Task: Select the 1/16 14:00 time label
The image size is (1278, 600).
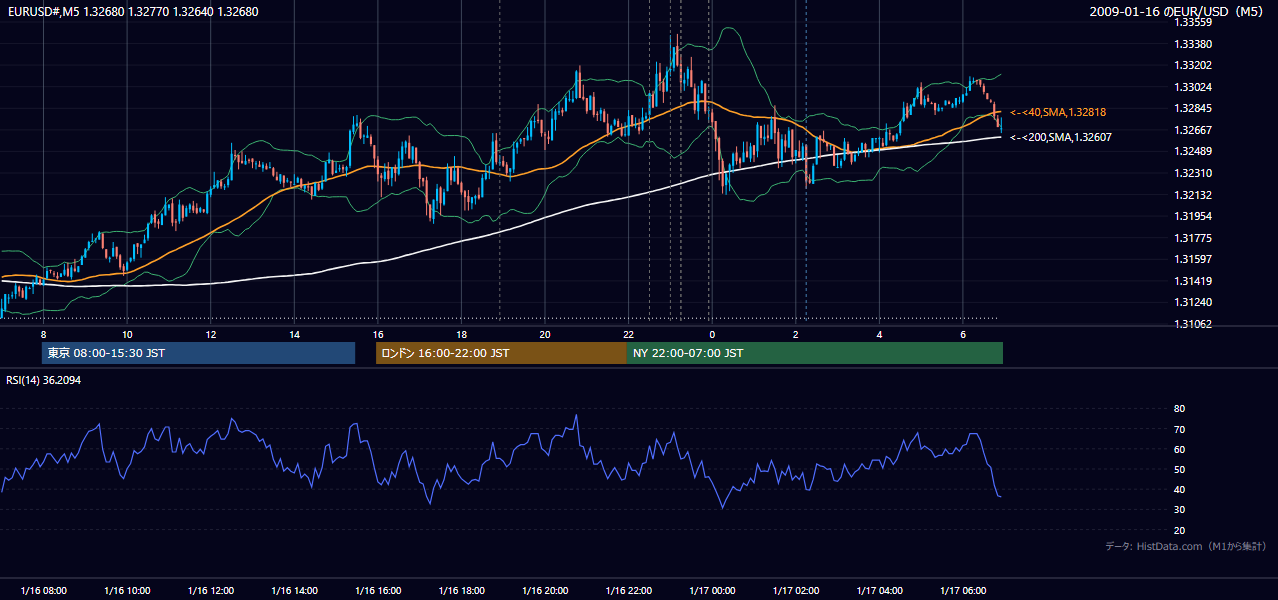Action: pyautogui.click(x=294, y=591)
